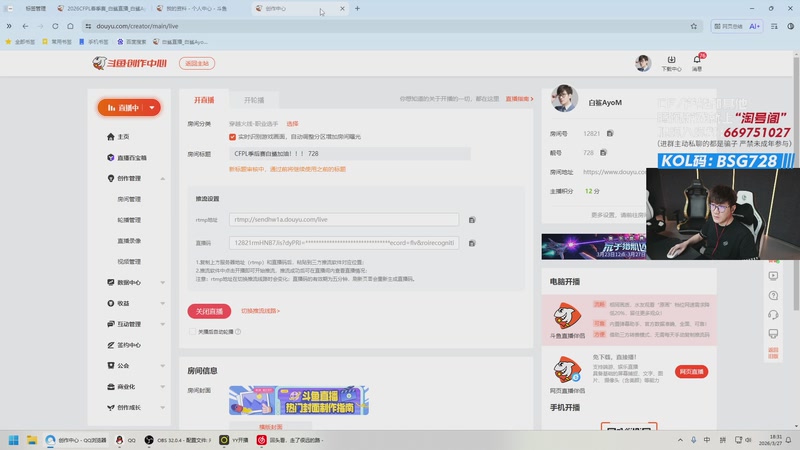Expand the 公会 section arrow

[x=163, y=366]
